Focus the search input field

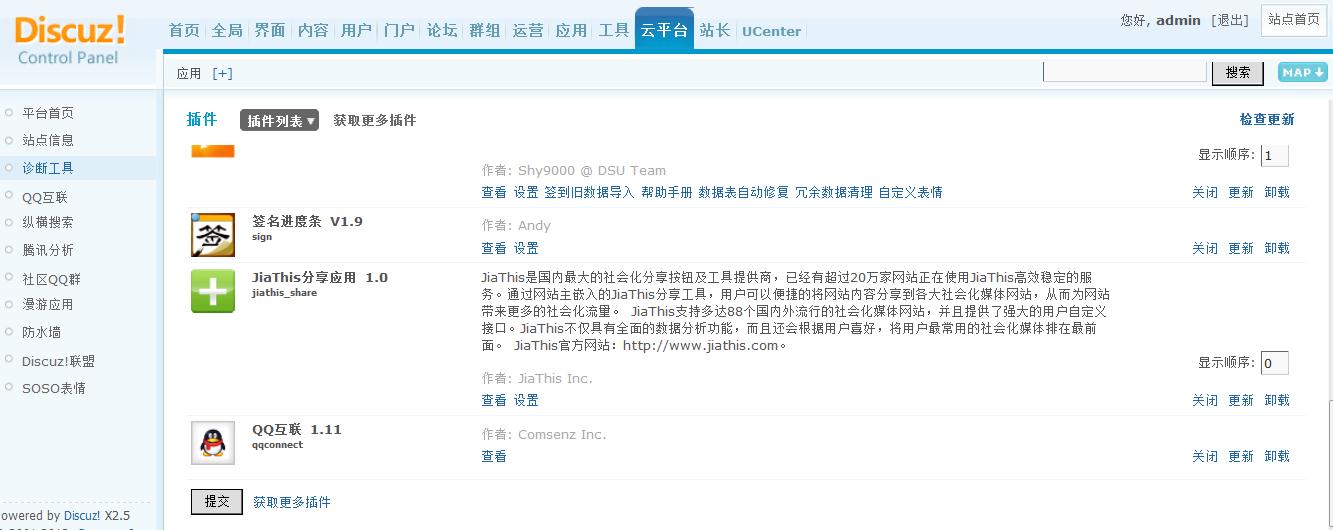click(1125, 71)
